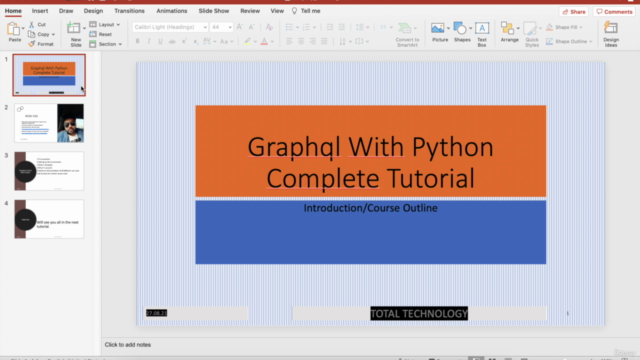Center align text
The height and width of the screenshot is (360, 640).
pyautogui.click(x=301, y=41)
